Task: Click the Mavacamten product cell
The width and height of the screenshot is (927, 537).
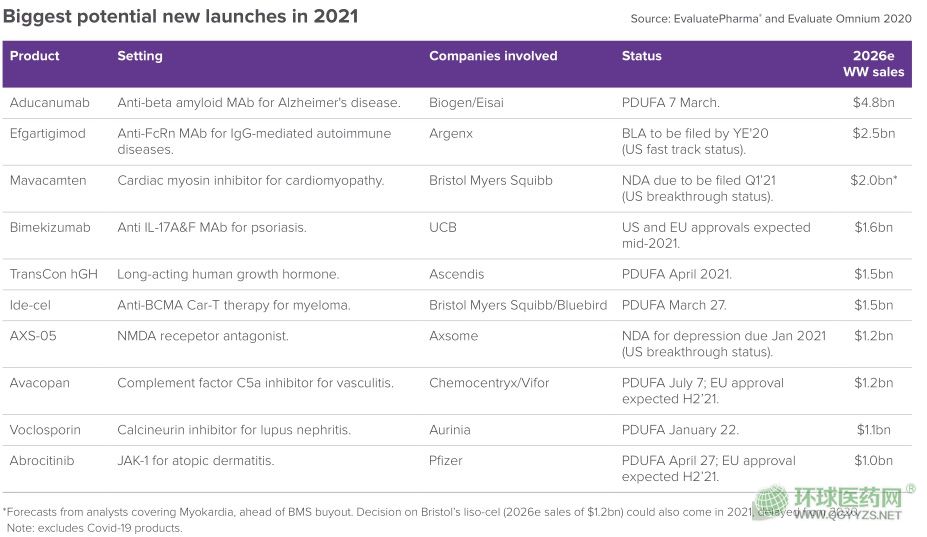Action: [x=48, y=180]
